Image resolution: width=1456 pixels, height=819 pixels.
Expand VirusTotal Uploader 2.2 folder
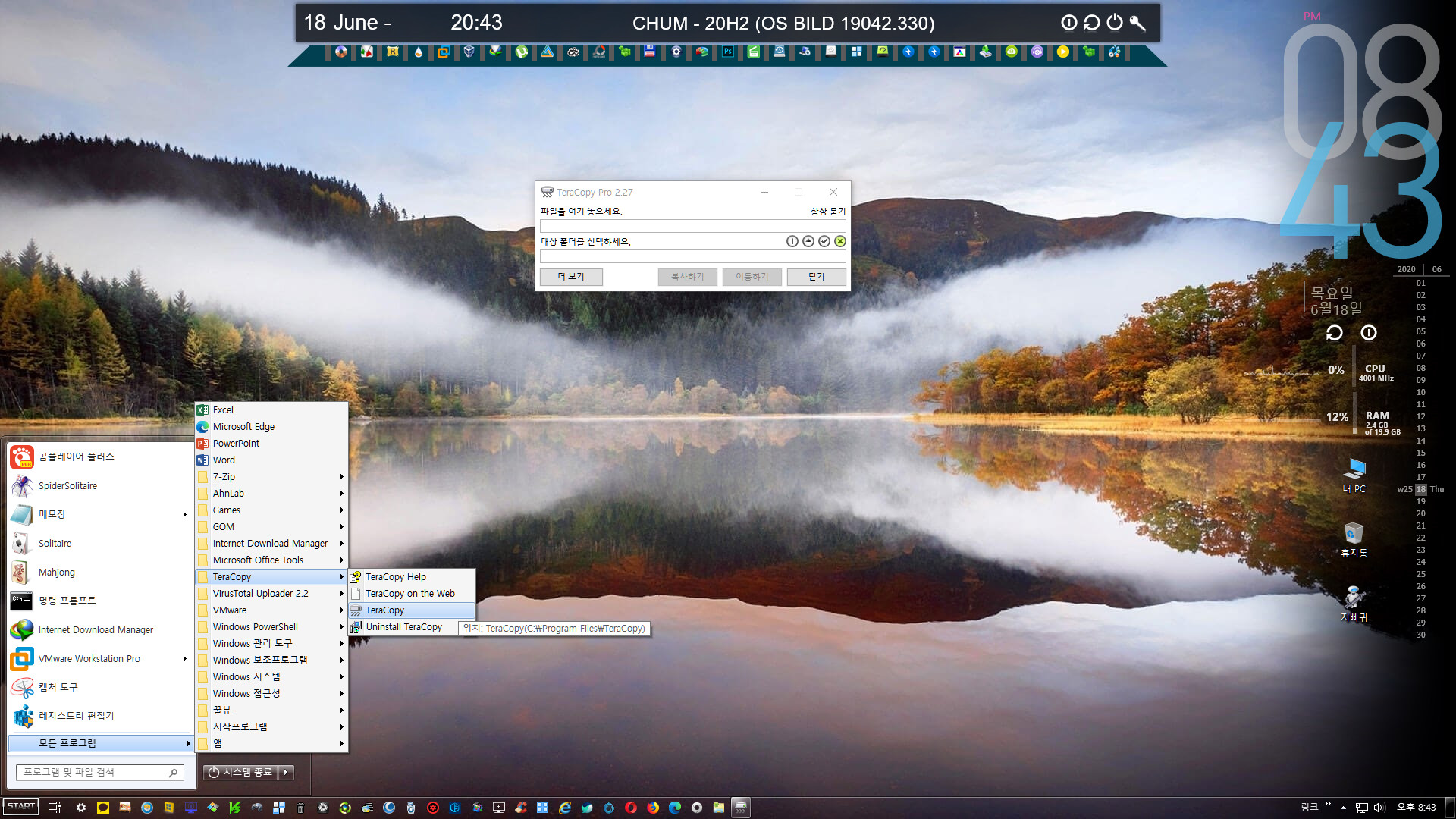271,594
